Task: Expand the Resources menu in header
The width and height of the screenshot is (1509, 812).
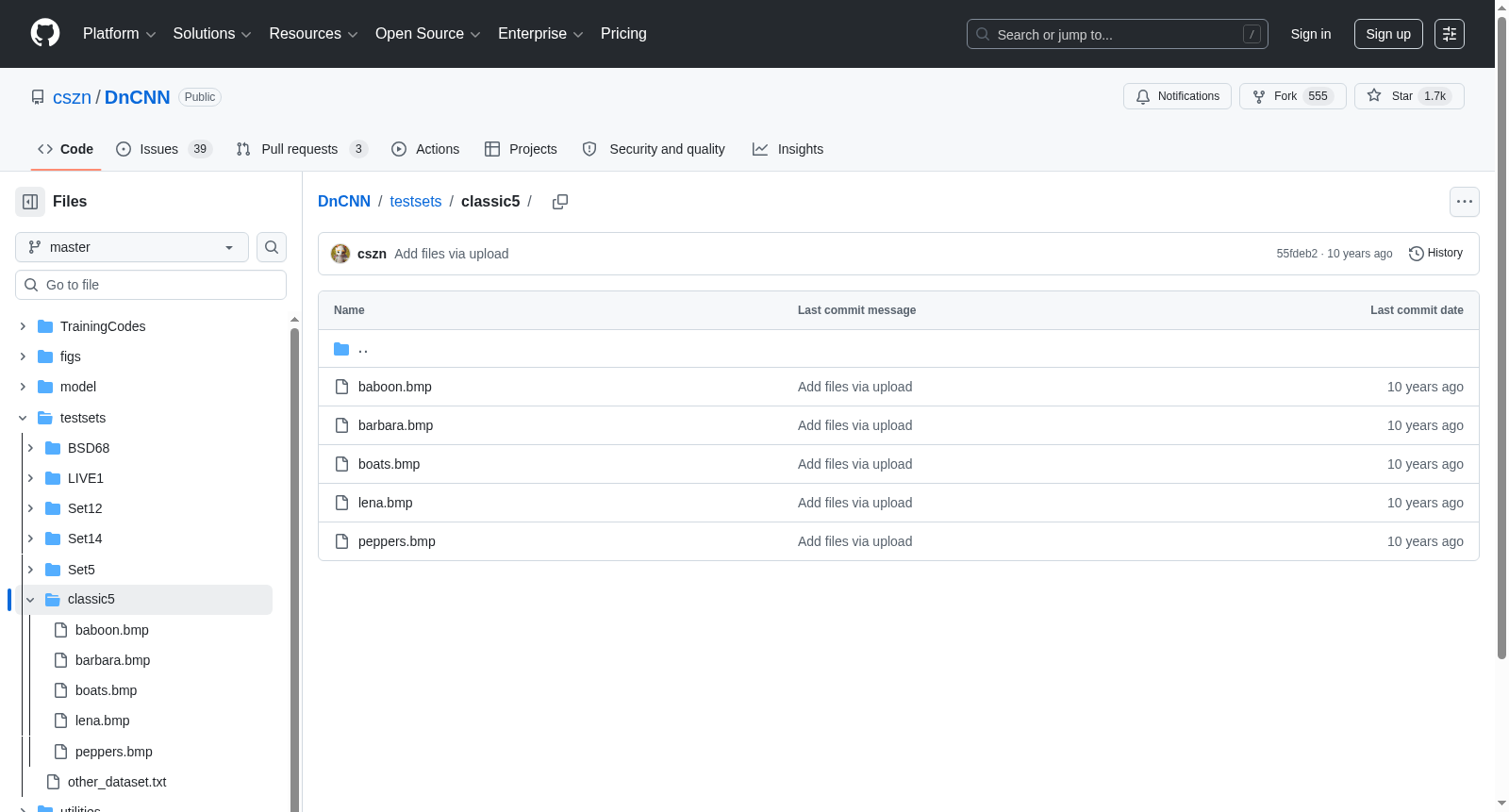Action: 313,34
